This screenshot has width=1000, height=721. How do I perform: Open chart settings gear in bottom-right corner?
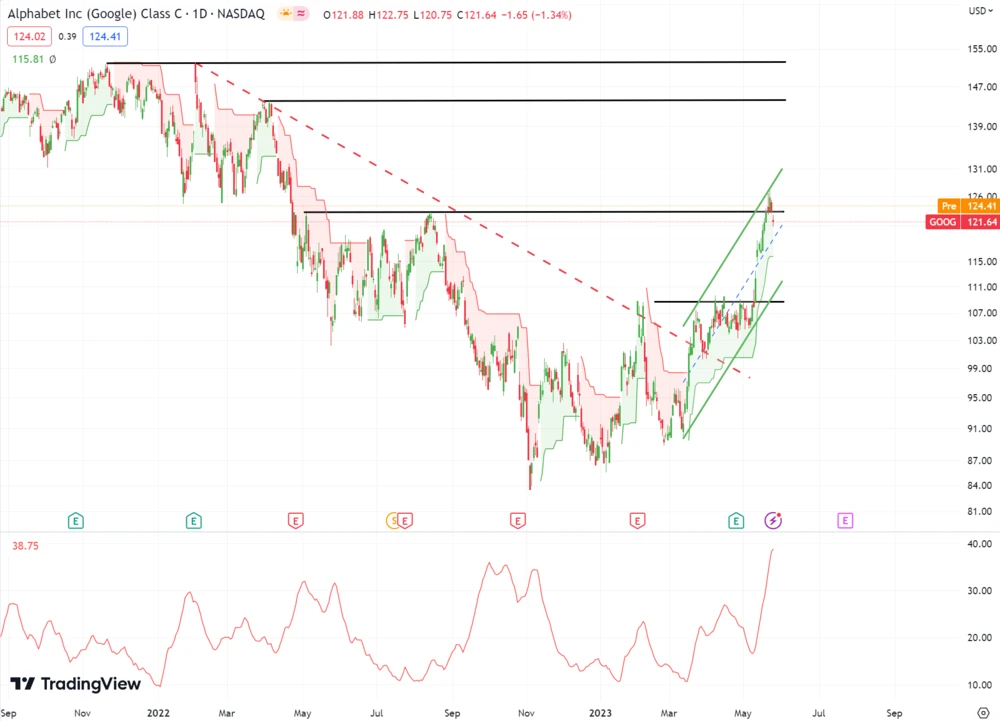tap(983, 713)
